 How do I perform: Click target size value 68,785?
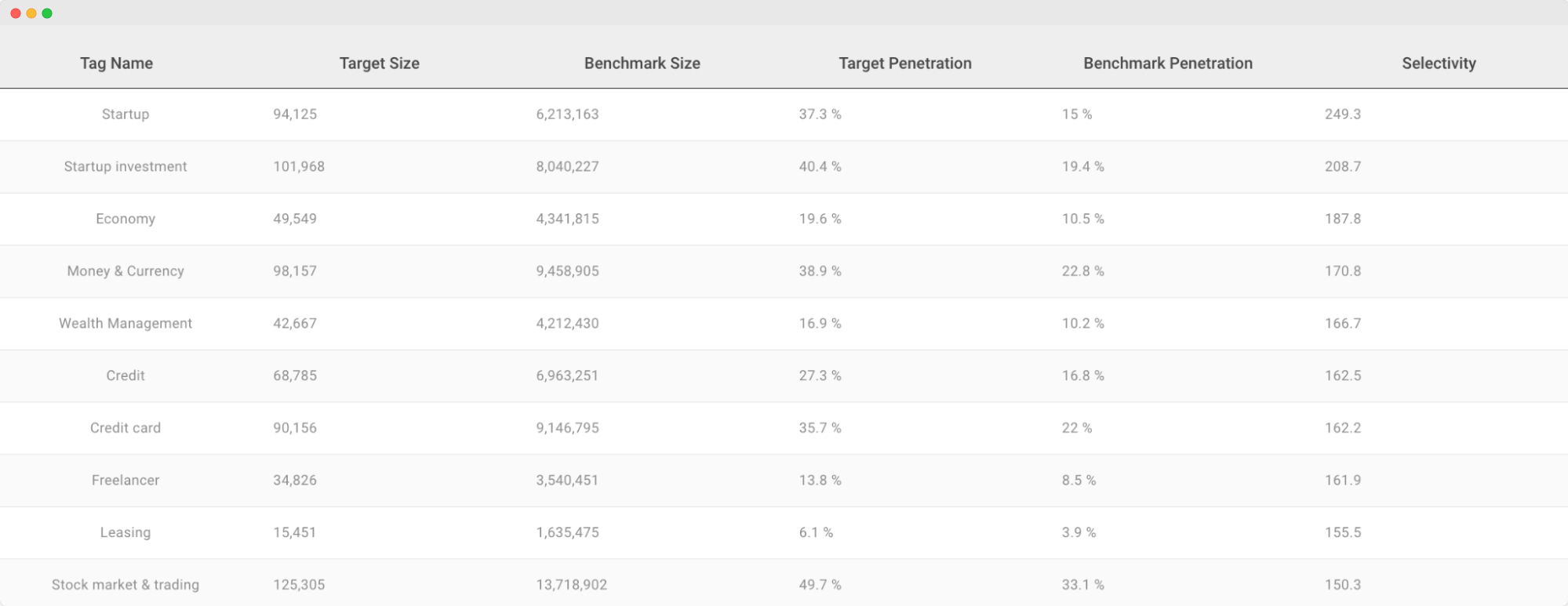pos(295,376)
